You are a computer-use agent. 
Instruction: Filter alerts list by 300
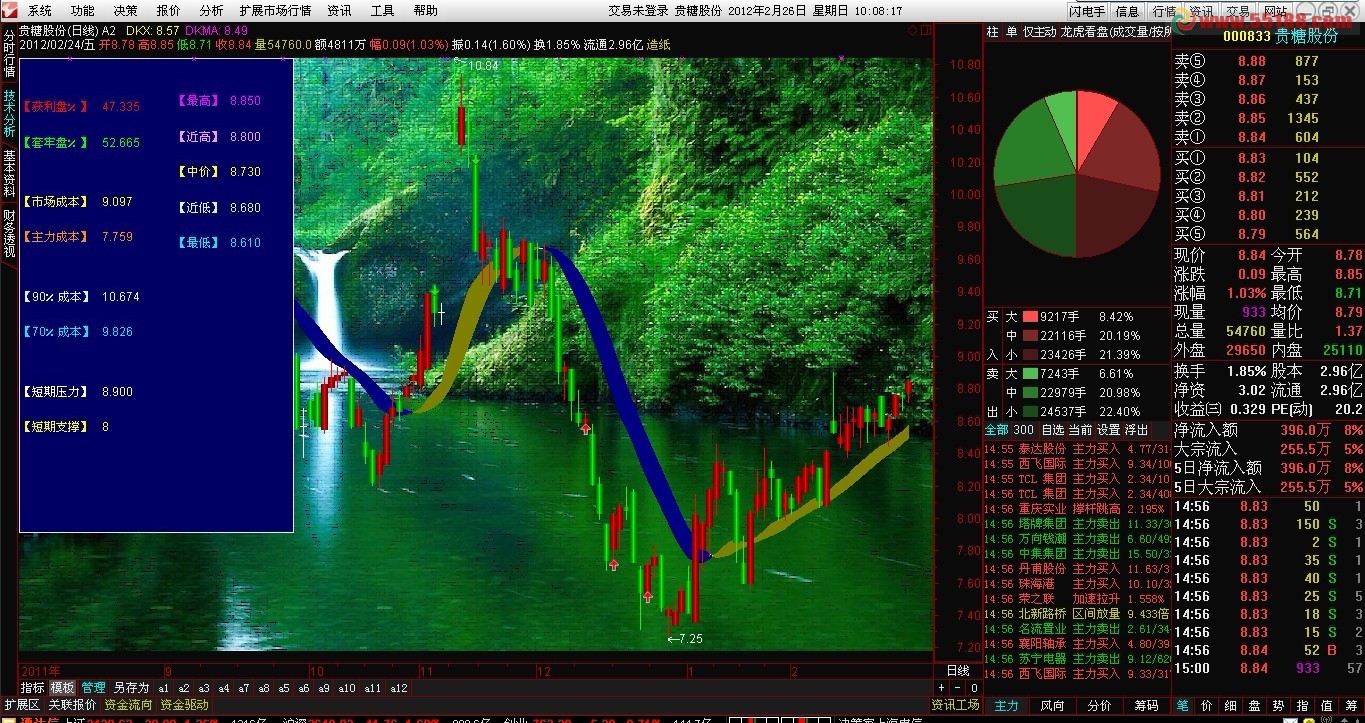click(x=1023, y=429)
